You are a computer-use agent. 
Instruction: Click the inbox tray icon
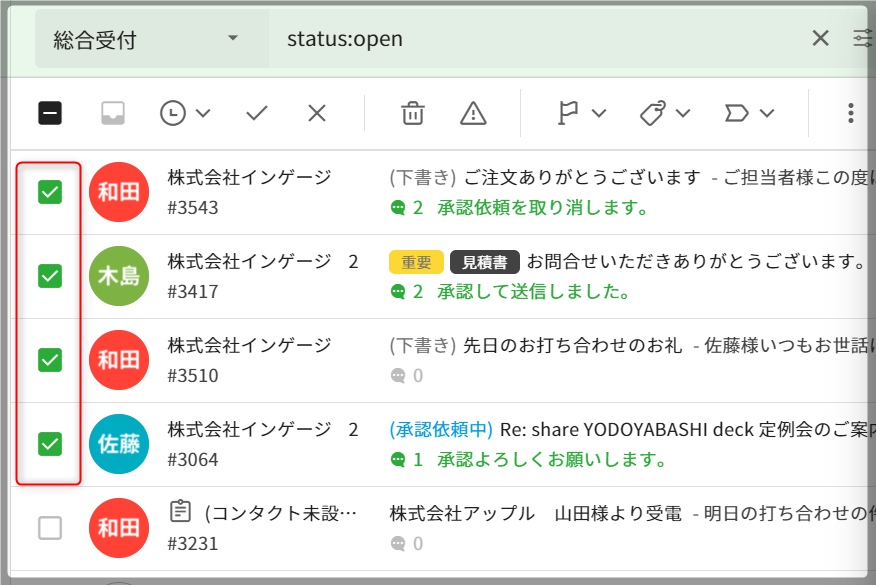point(113,113)
